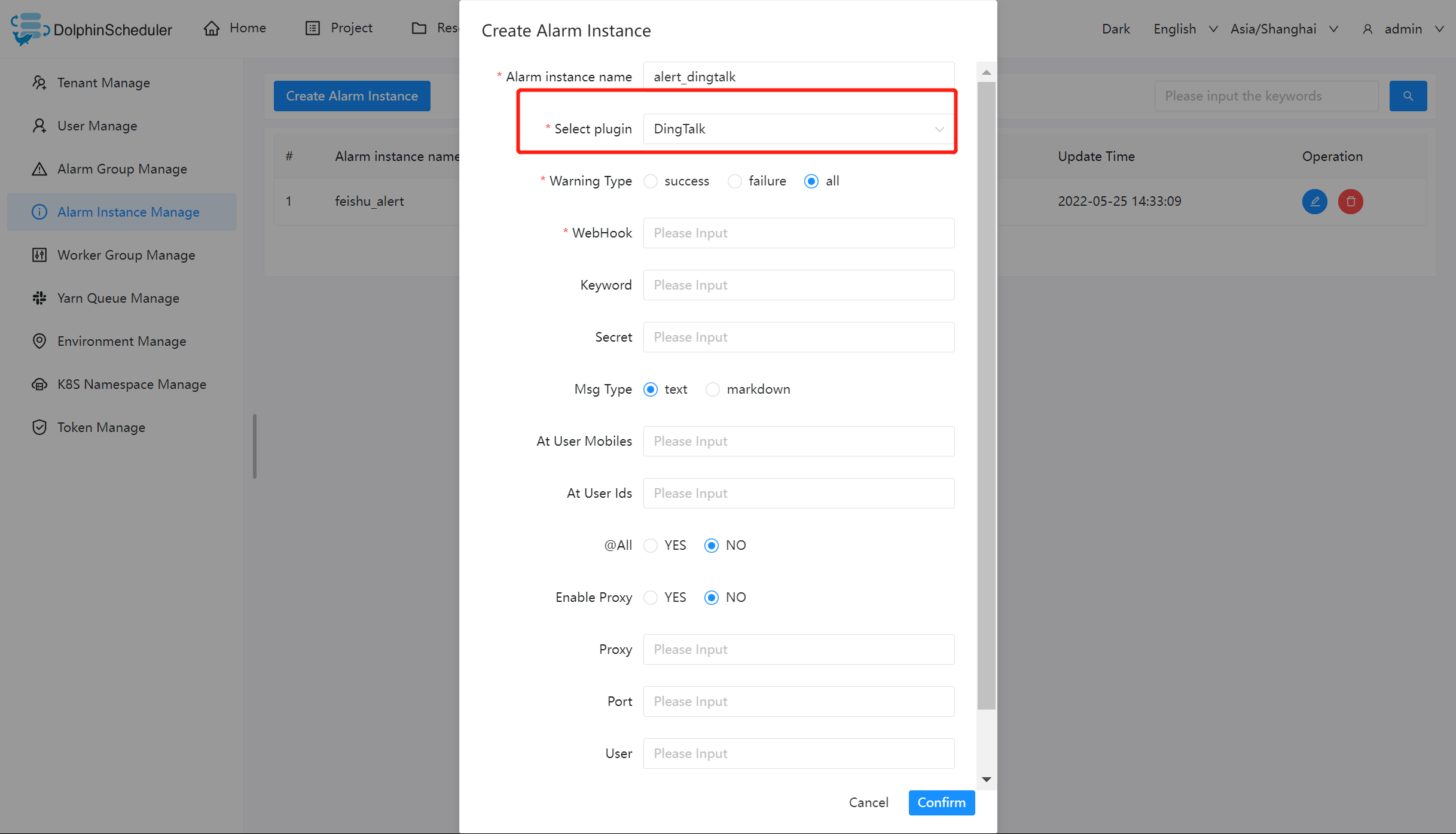Expand the Asia/Shanghai timezone dropdown
The width and height of the screenshot is (1456, 834).
(1283, 29)
